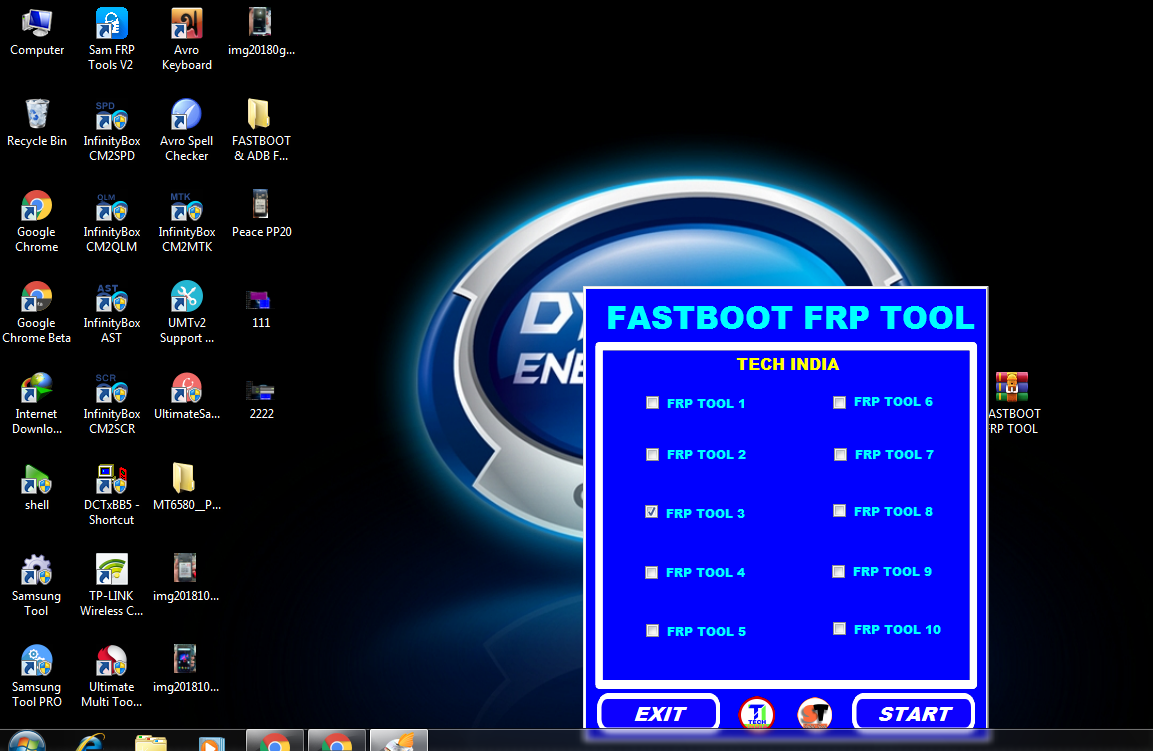Open Ultimate Multi Tool
1153x751 pixels.
click(x=111, y=661)
